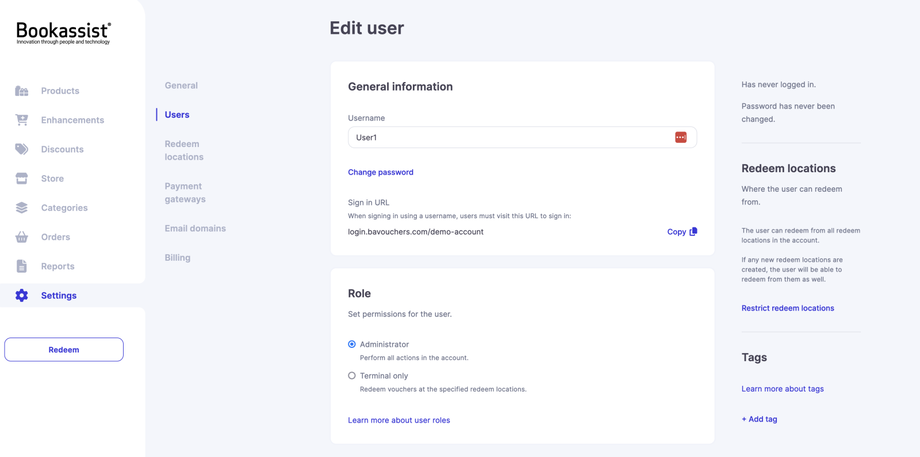
Task: Select the Administrator role radio button
Action: pyautogui.click(x=352, y=344)
